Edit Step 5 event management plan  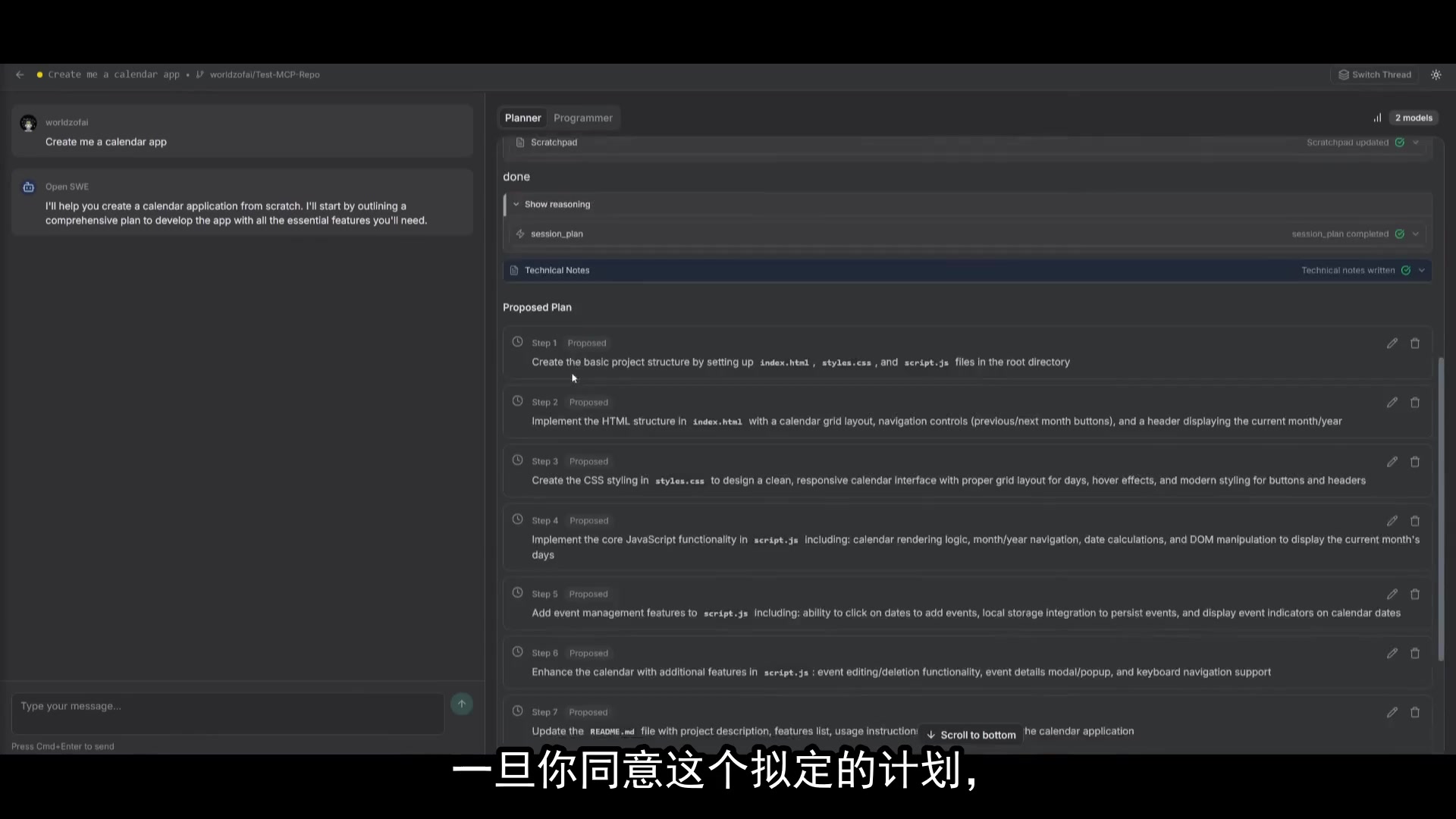(1392, 595)
